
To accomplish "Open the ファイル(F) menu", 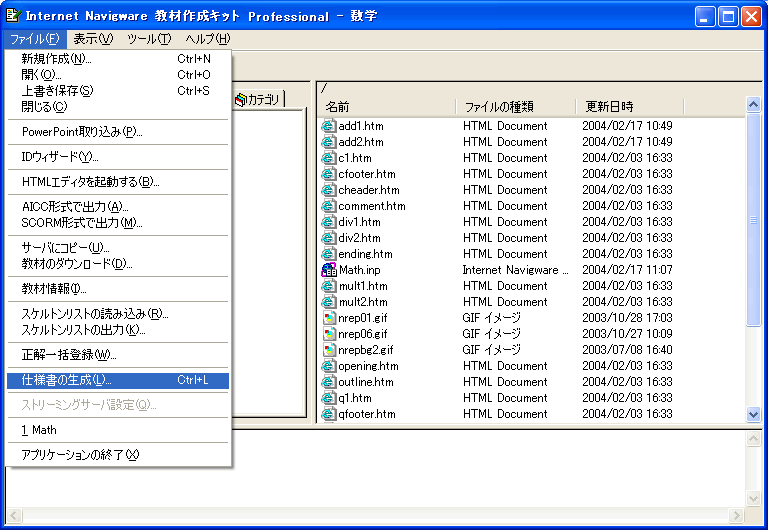I will pos(35,39).
